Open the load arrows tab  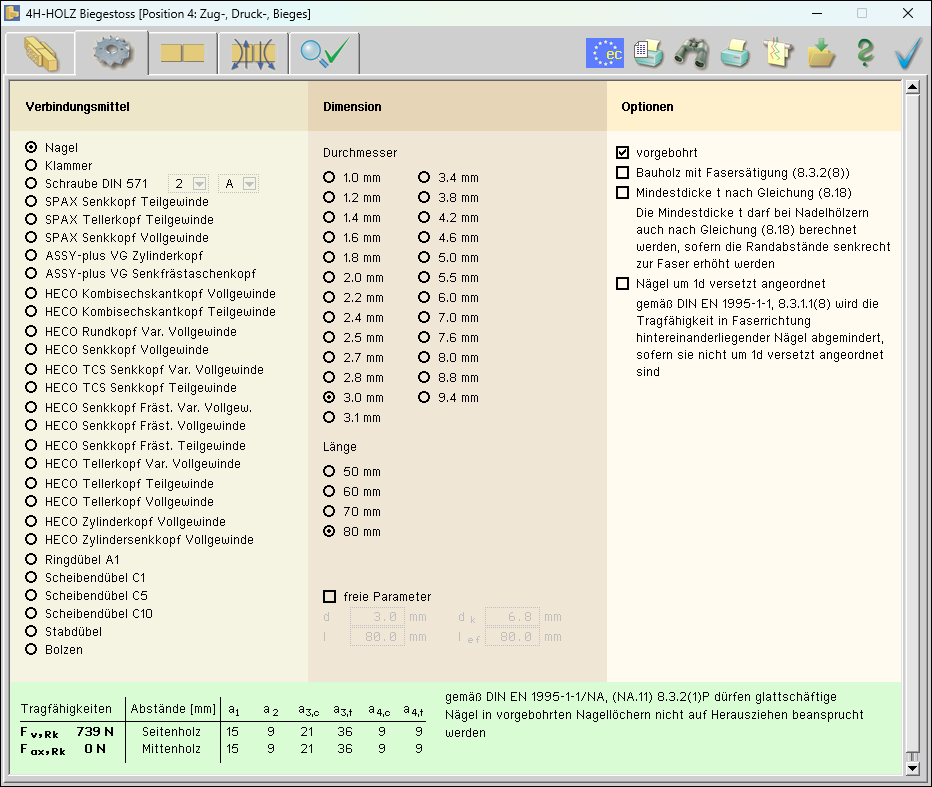253,53
